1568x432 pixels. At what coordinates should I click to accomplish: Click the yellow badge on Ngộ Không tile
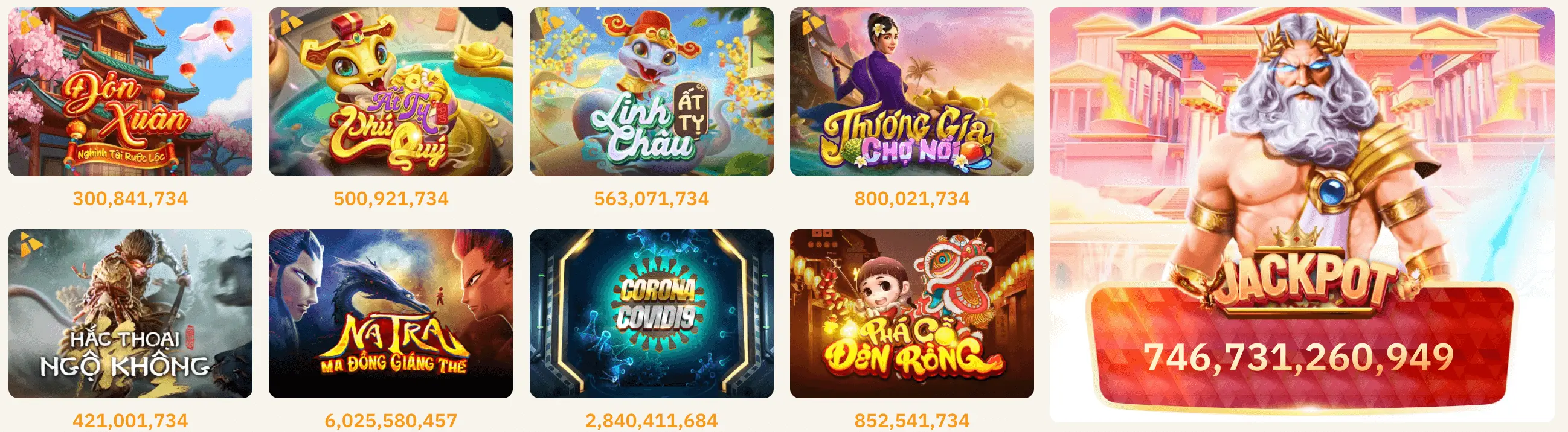pyautogui.click(x=31, y=243)
